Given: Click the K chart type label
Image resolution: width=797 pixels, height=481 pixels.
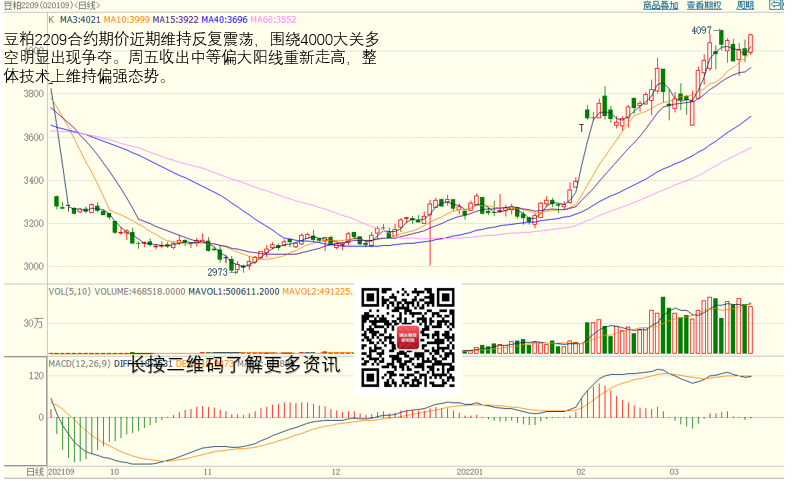Looking at the screenshot, I should point(51,19).
